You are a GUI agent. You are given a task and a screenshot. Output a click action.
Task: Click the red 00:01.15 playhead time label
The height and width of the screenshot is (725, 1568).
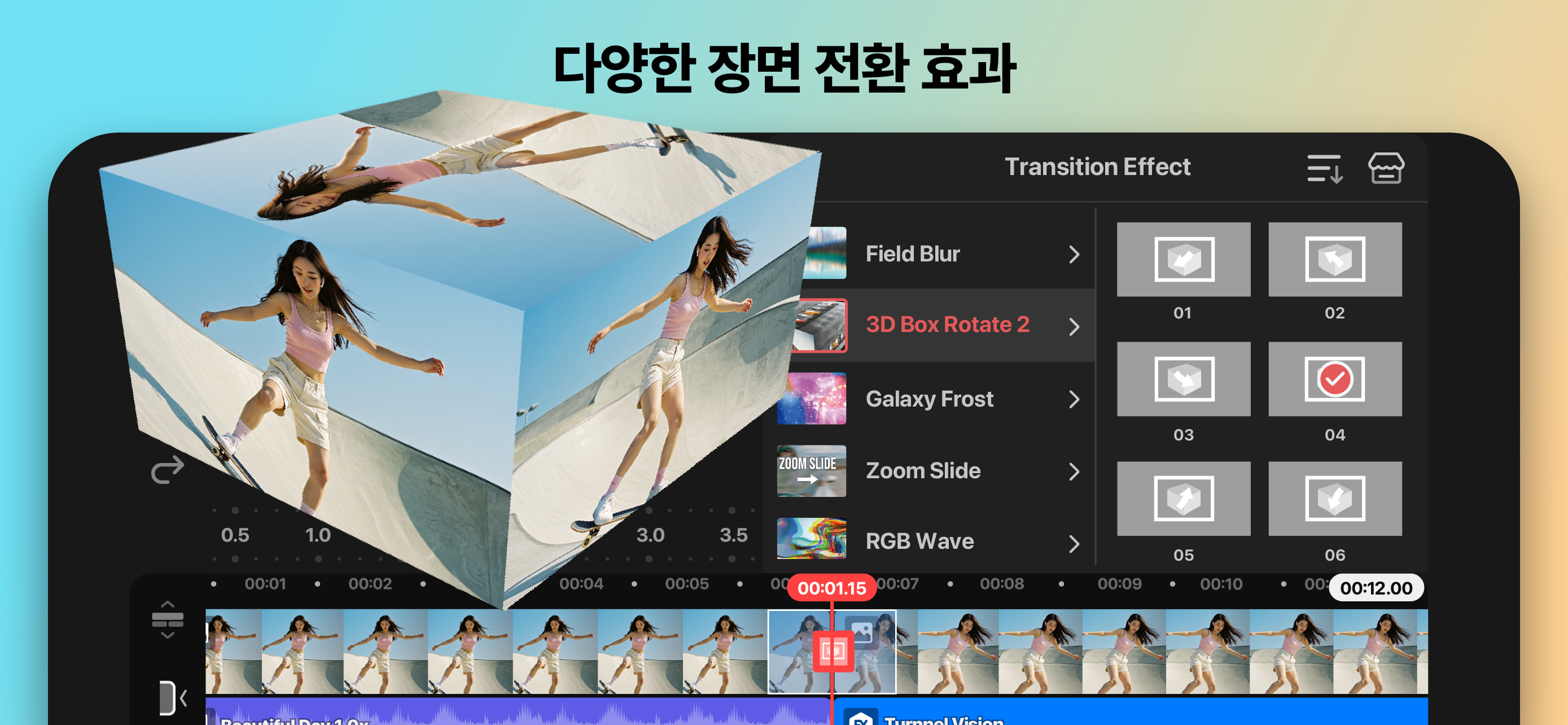coord(831,588)
